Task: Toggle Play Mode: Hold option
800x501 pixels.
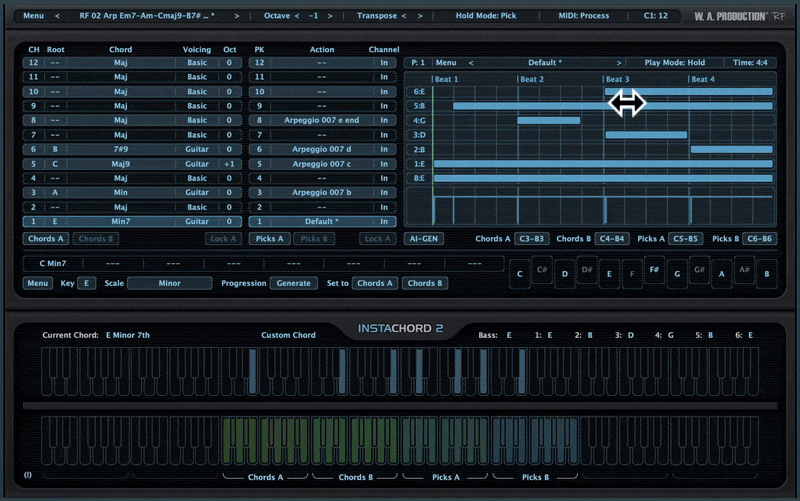Action: click(675, 62)
